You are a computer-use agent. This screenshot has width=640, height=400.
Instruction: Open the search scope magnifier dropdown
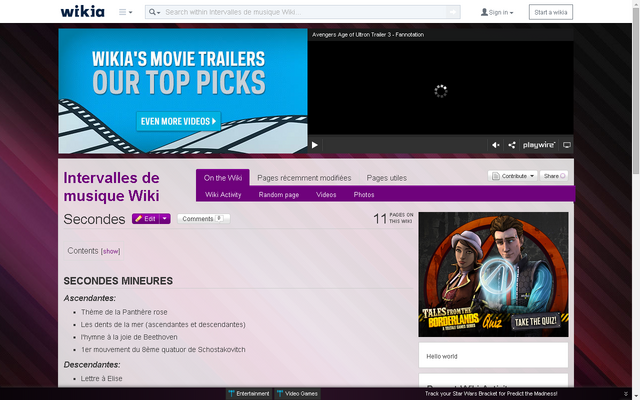[x=154, y=12]
